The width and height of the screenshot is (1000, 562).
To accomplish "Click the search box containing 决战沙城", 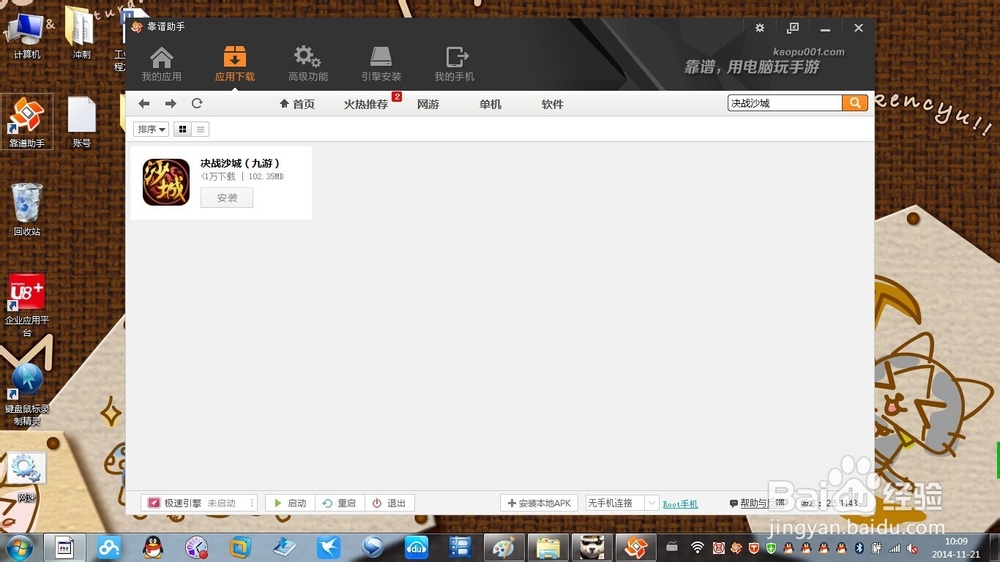I will (785, 103).
